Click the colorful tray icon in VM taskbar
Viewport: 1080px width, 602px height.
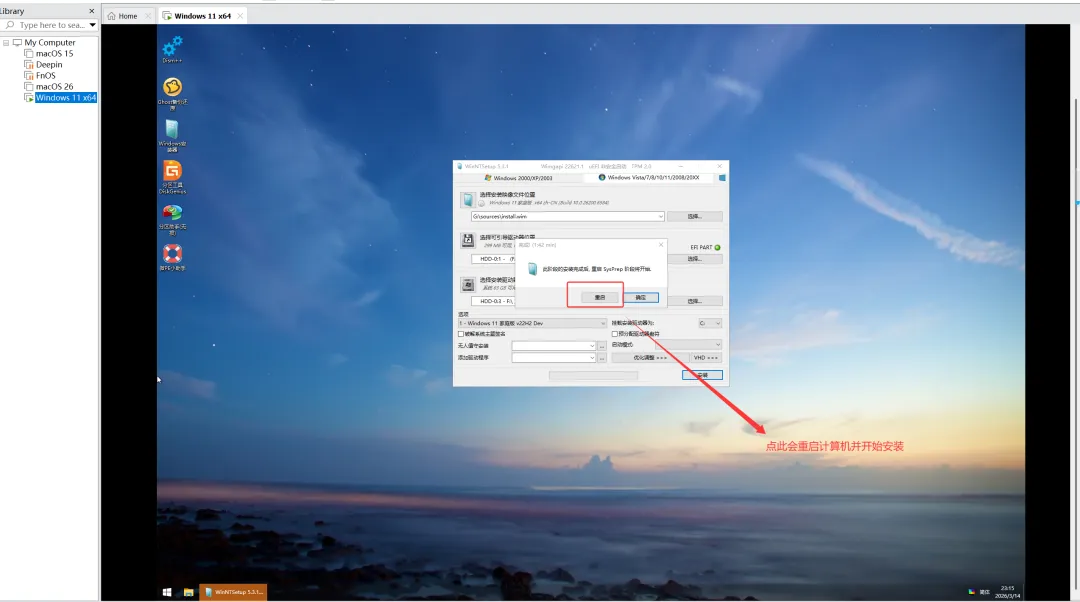(x=971, y=592)
